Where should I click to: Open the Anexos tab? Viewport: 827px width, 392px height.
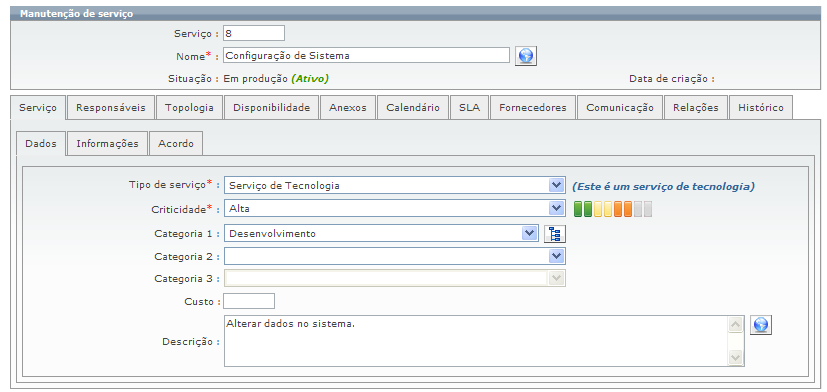coord(348,108)
